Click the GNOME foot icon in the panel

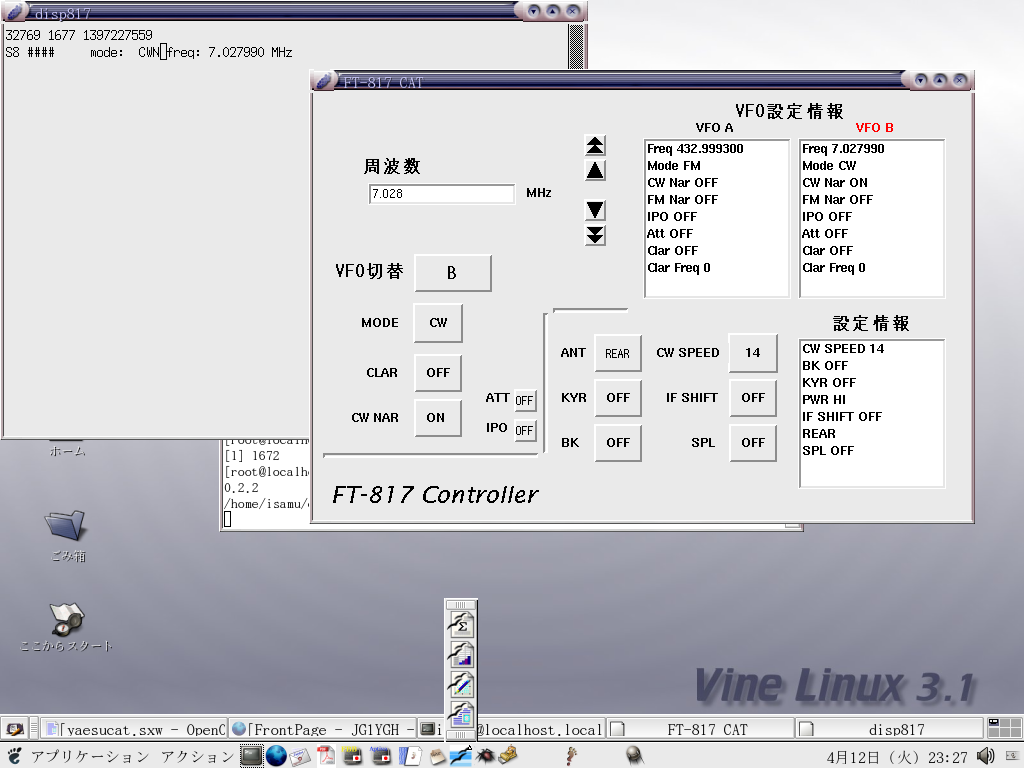(15, 756)
